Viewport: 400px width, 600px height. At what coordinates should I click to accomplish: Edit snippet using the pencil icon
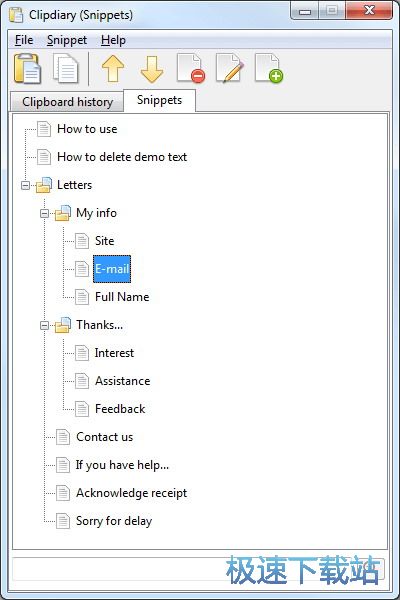click(230, 68)
